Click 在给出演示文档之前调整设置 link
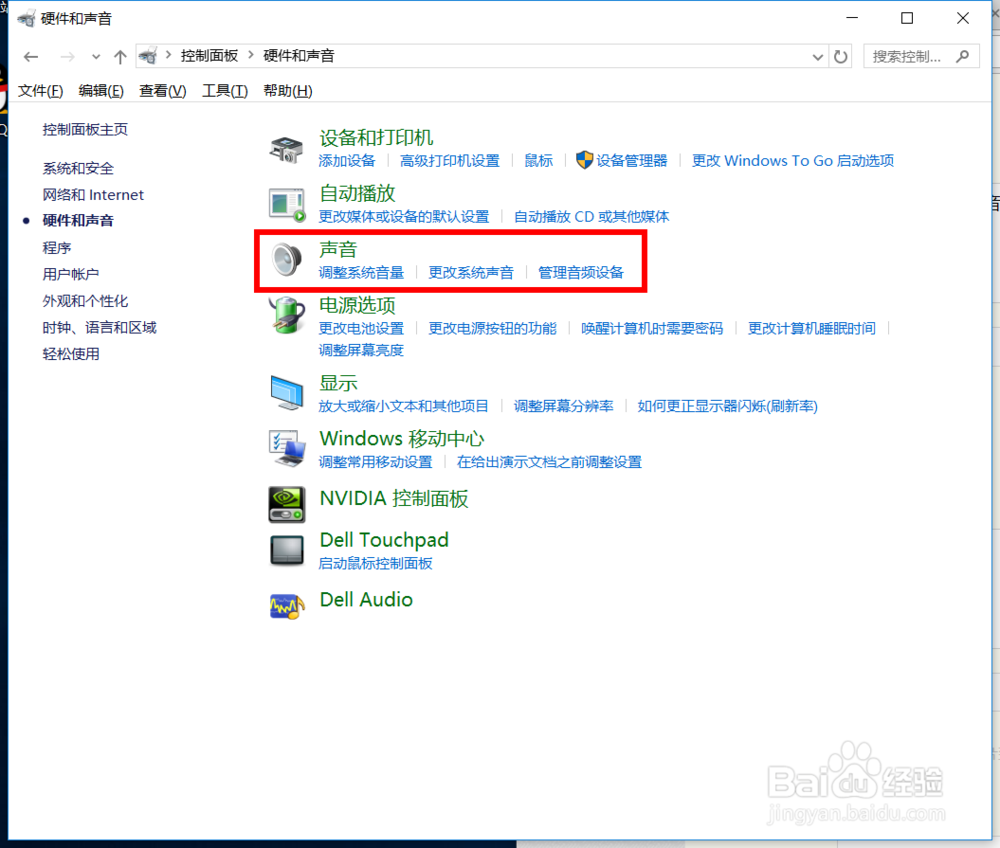This screenshot has width=1000, height=848. click(549, 462)
